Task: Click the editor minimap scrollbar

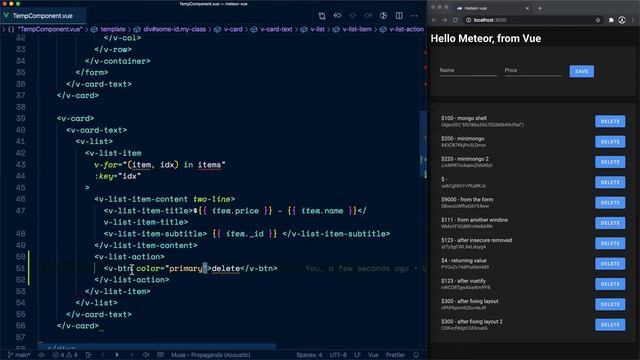Action: (424, 143)
